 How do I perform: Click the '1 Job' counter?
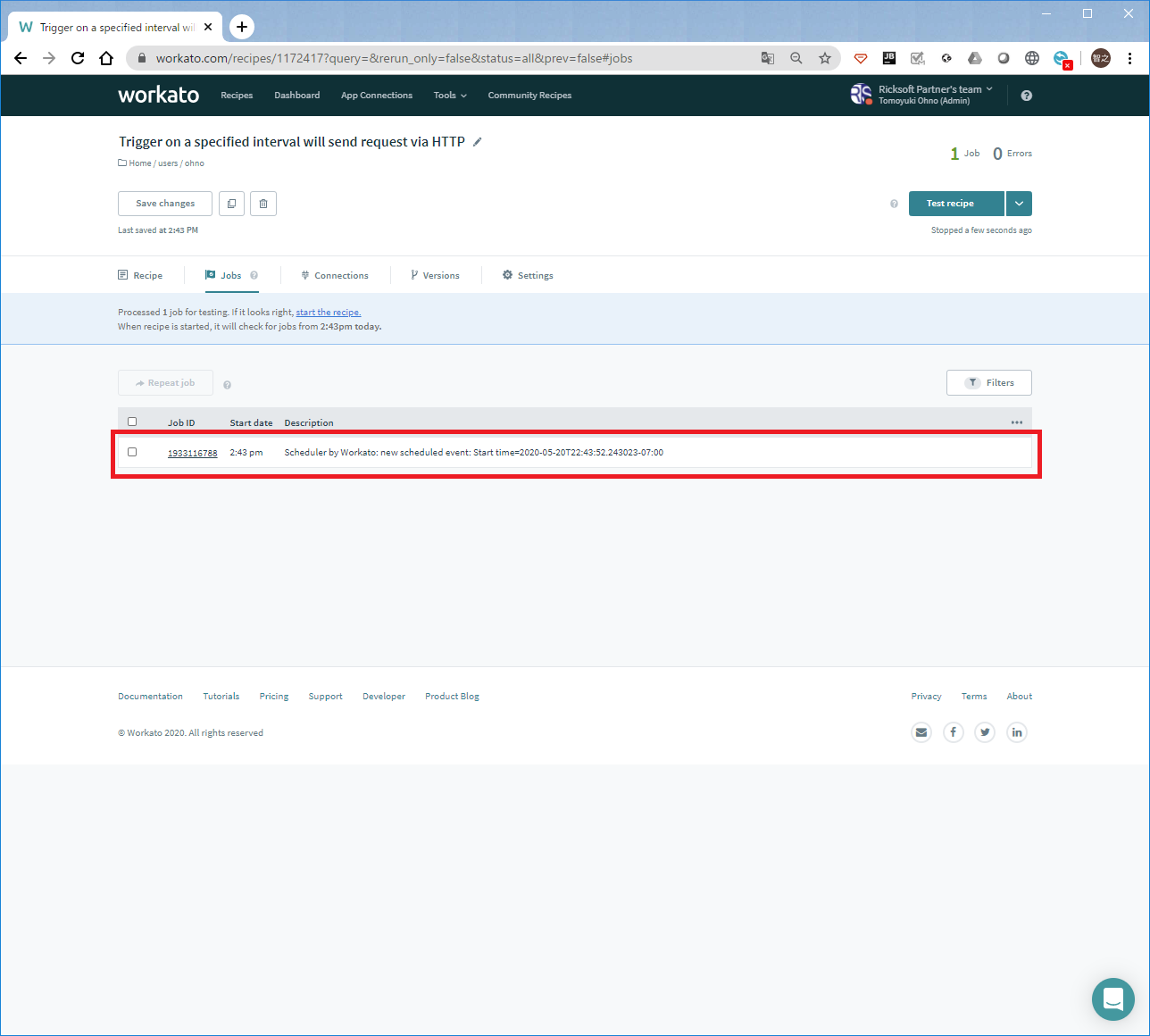pos(965,154)
